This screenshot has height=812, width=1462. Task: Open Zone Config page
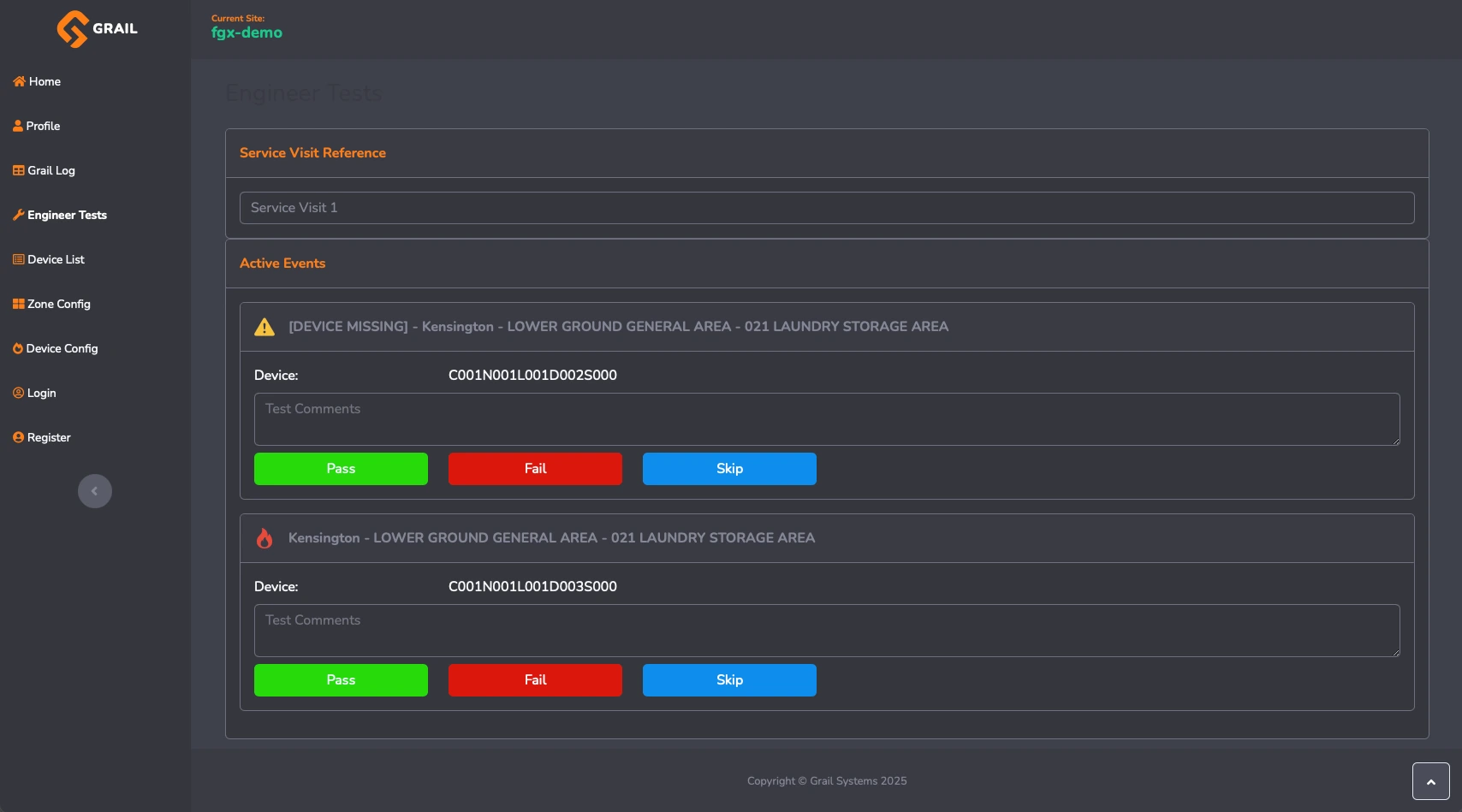59,304
